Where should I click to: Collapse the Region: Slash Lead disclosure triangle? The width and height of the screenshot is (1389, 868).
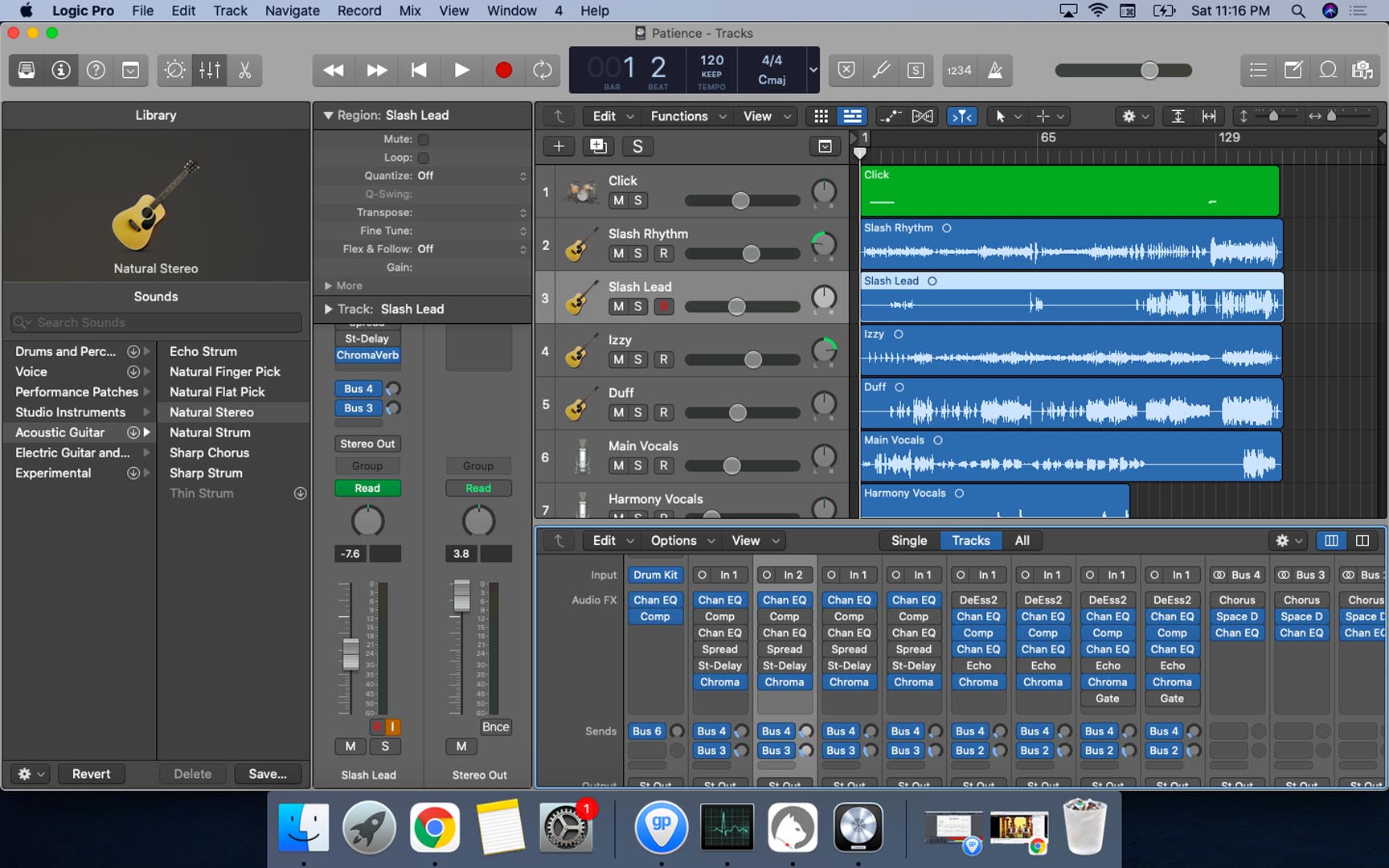pos(328,115)
